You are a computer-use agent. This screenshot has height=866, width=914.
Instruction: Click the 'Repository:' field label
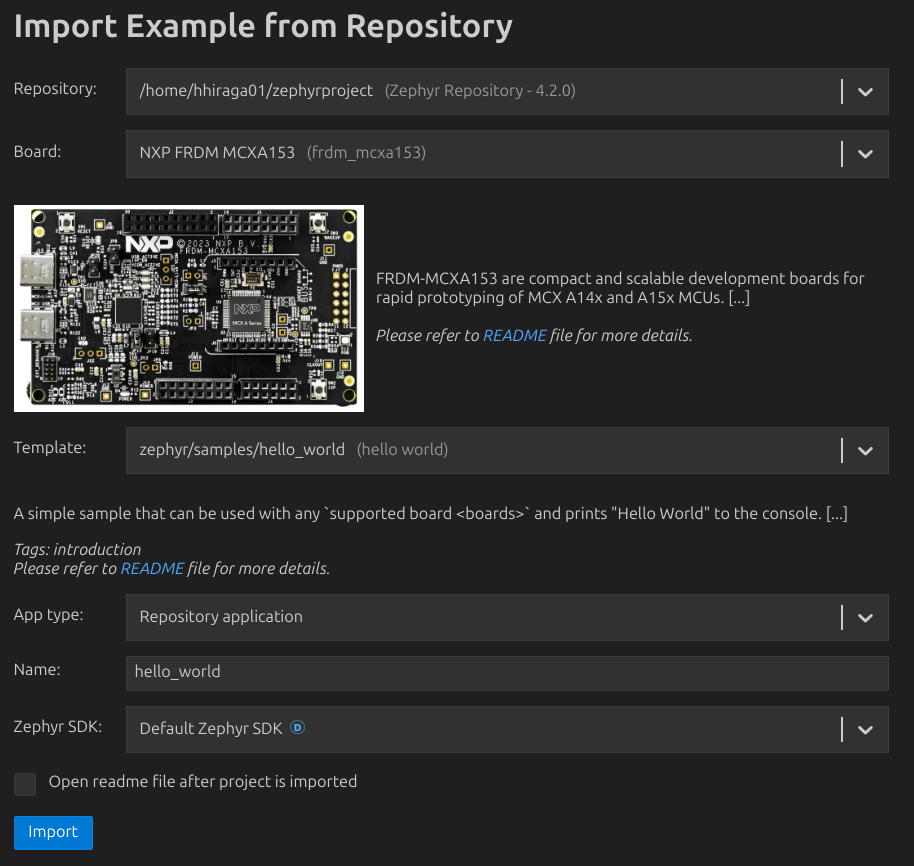(x=55, y=89)
